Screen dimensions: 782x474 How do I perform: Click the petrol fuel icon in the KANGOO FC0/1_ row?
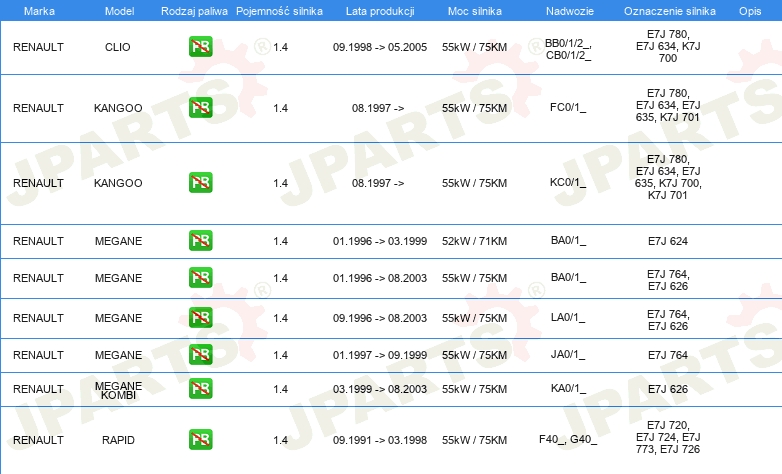(x=200, y=108)
